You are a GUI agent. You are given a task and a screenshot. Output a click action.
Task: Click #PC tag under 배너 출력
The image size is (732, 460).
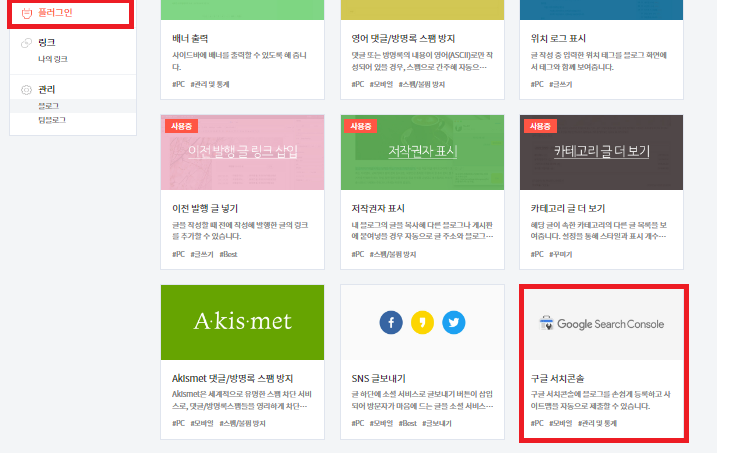178,85
